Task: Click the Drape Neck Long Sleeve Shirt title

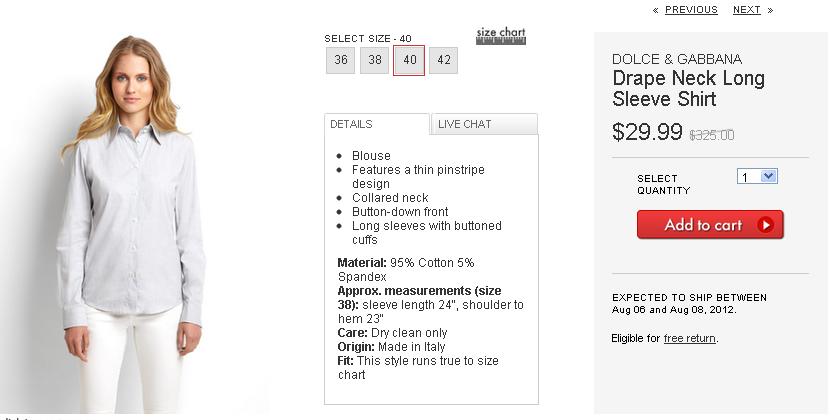Action: click(688, 89)
